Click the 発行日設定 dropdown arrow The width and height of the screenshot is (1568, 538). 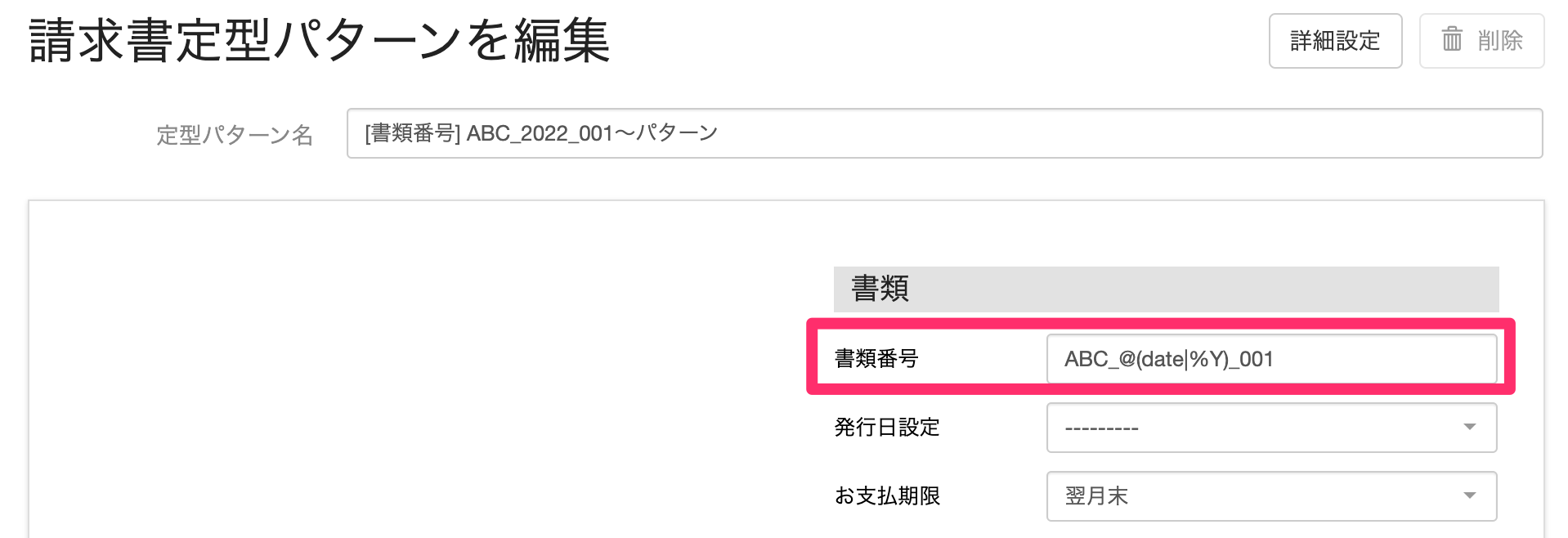(x=1471, y=427)
